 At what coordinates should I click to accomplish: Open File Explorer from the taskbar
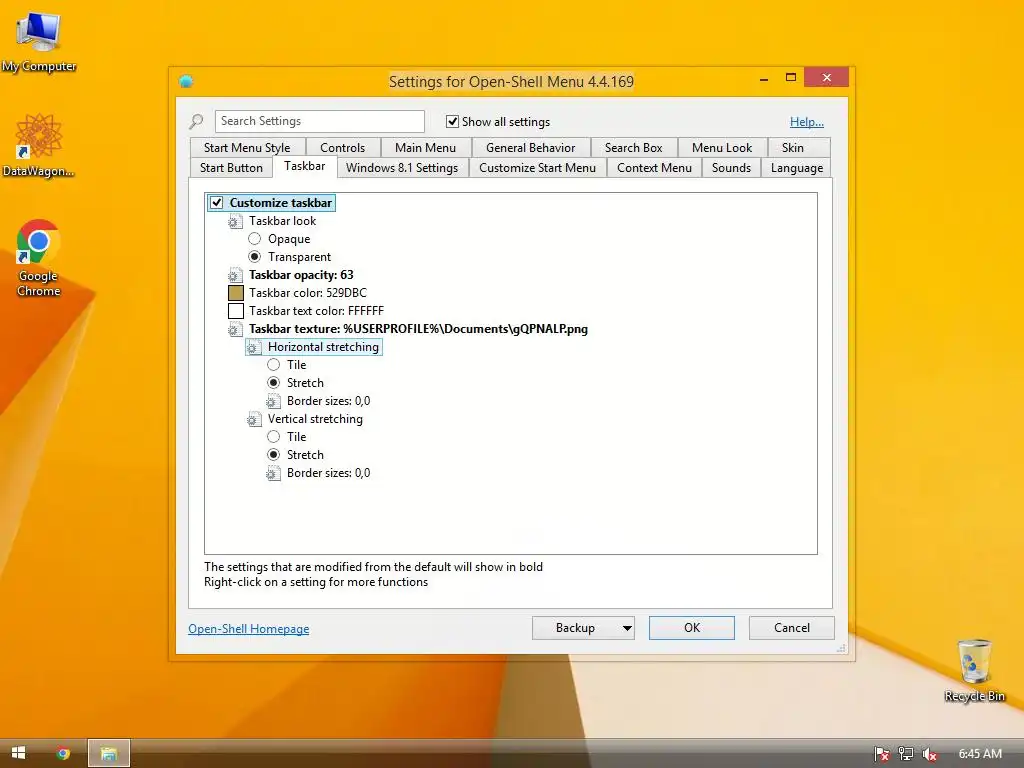pos(108,753)
